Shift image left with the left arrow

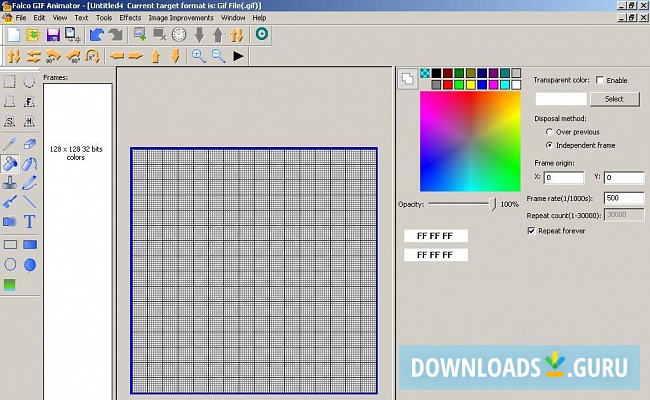(117, 56)
